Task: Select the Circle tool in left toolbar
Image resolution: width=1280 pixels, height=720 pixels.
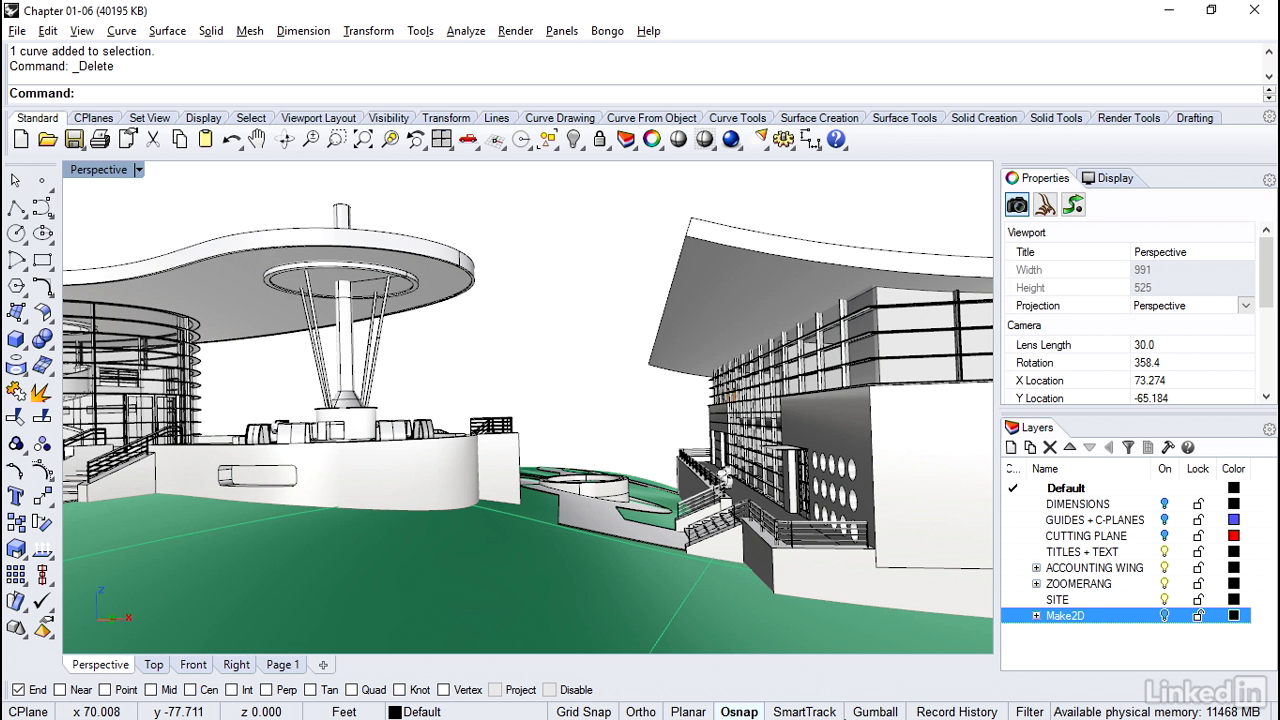Action: coord(16,233)
